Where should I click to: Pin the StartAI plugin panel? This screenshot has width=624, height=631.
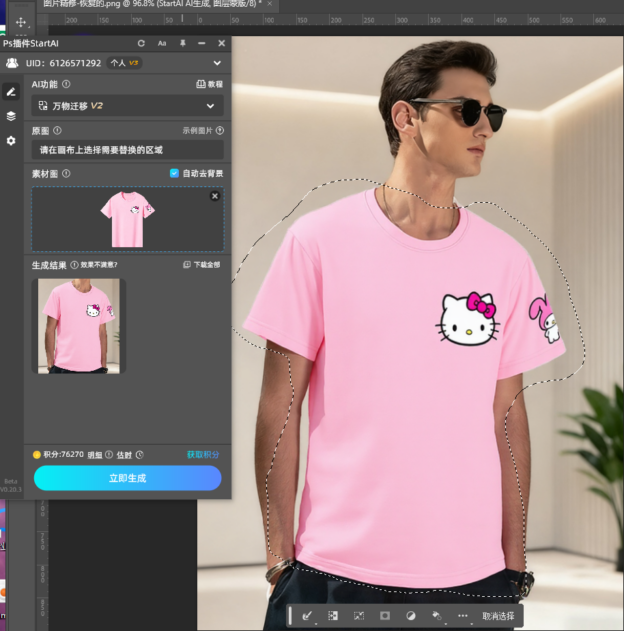[182, 44]
